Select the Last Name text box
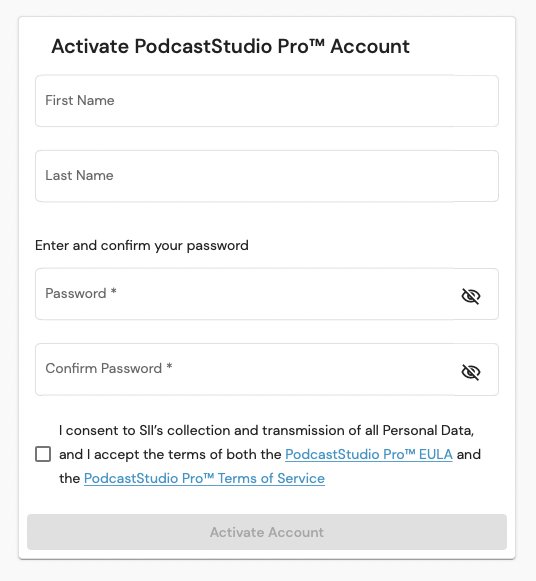 click(267, 176)
